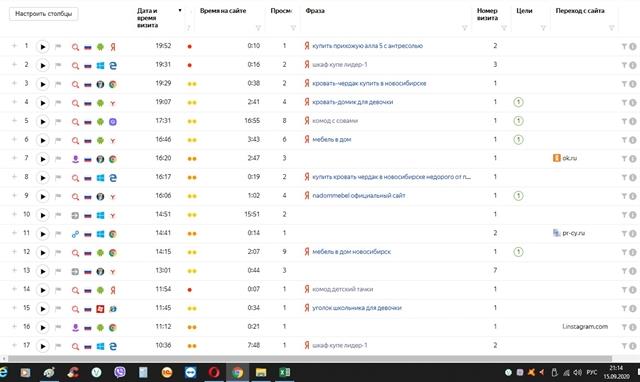Expand details of visit row 11
This screenshot has width=640, height=382.
point(14,233)
